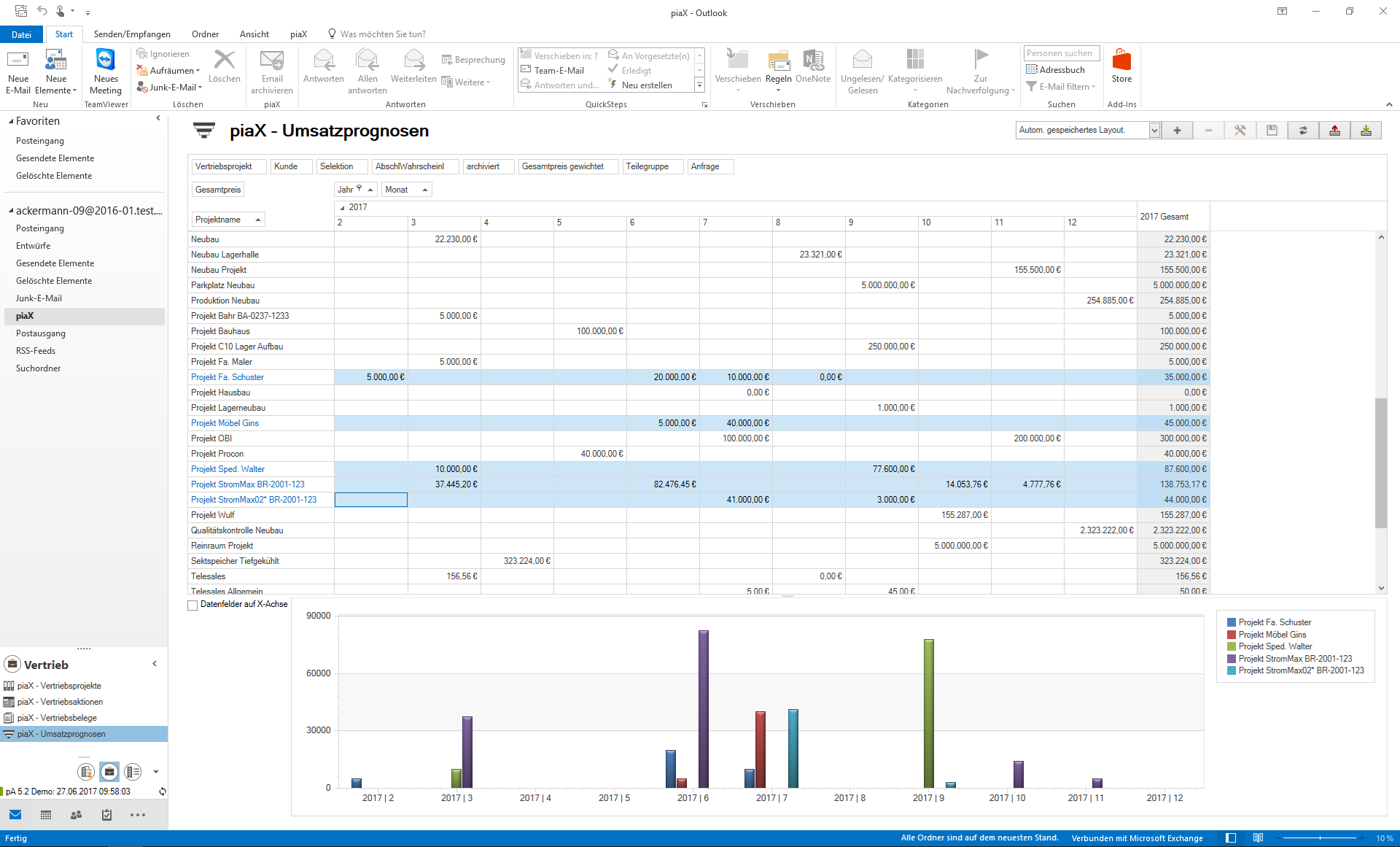
Task: Select the briefcase Vertrieb module icon
Action: click(109, 771)
